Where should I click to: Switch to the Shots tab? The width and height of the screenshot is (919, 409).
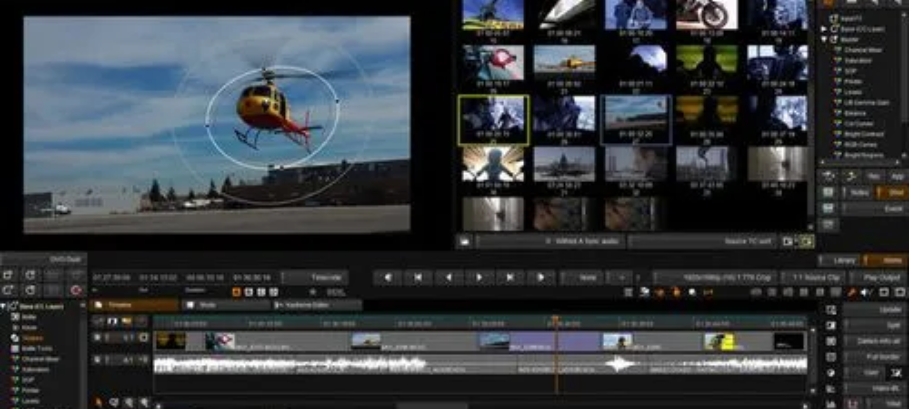coord(226,305)
